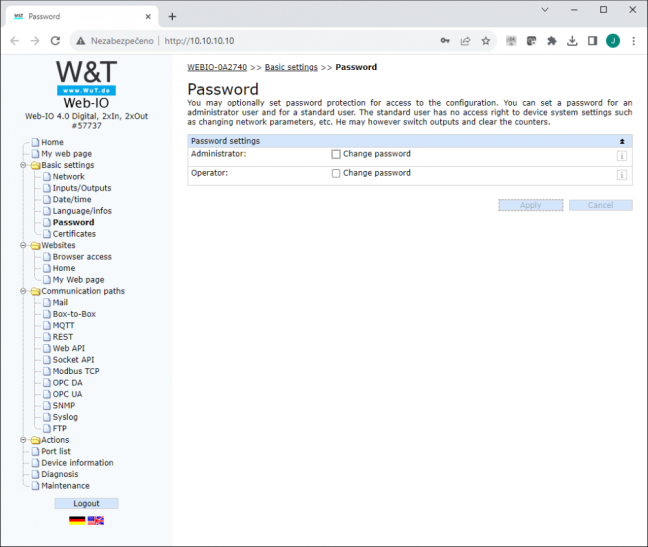
Task: Tick the Operator Change password checkbox
Action: pos(336,173)
